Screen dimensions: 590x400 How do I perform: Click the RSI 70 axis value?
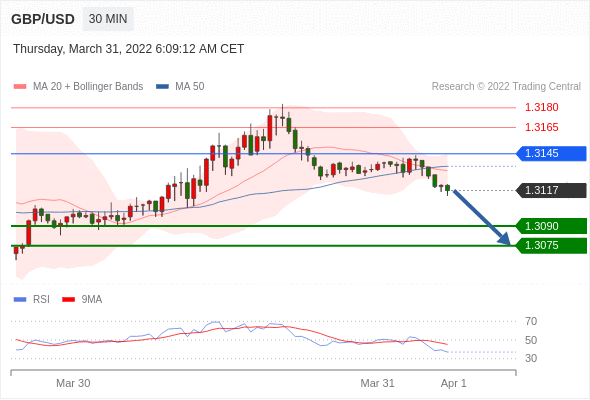coord(531,321)
